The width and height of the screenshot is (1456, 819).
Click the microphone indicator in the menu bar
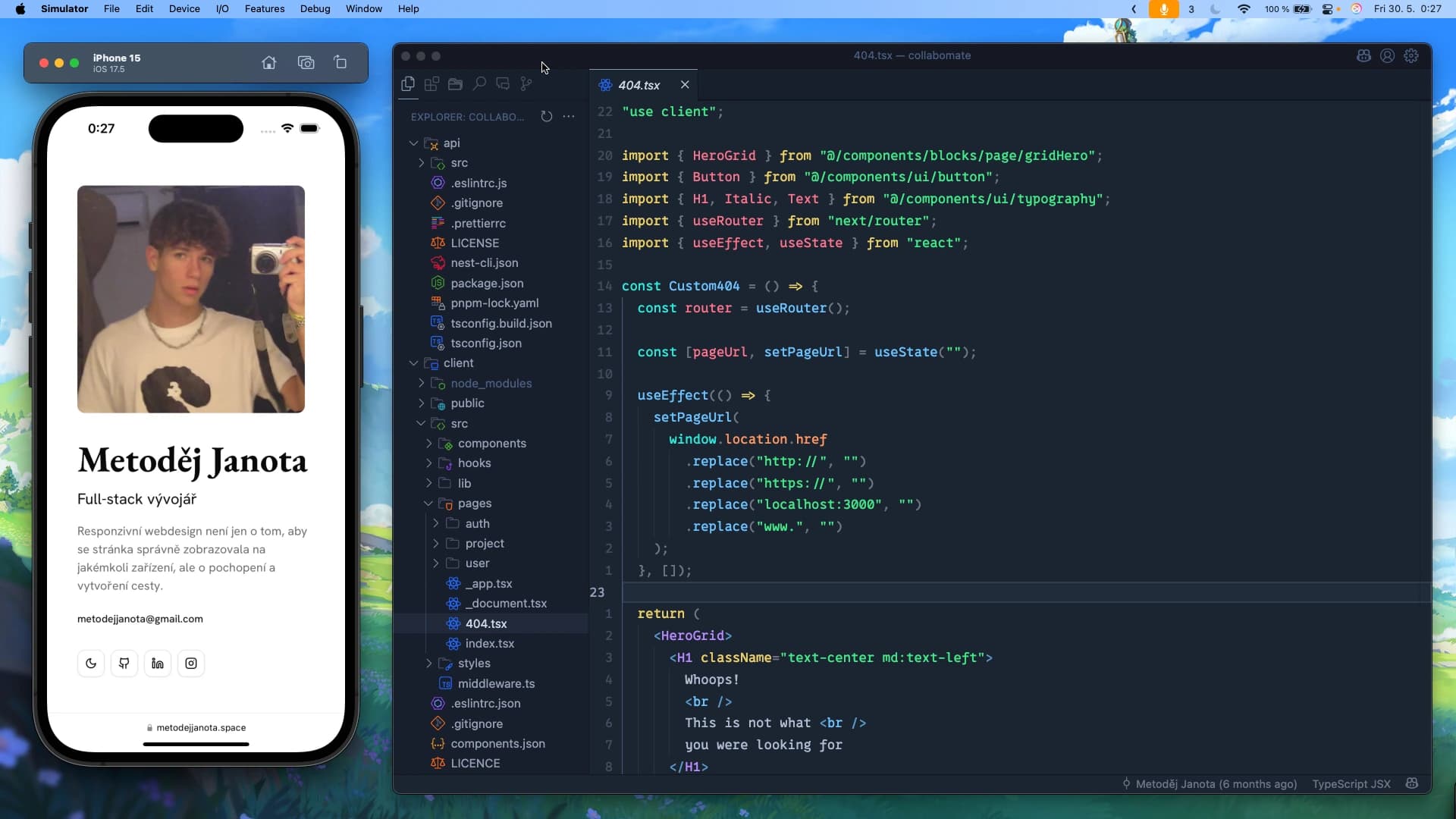1163,9
